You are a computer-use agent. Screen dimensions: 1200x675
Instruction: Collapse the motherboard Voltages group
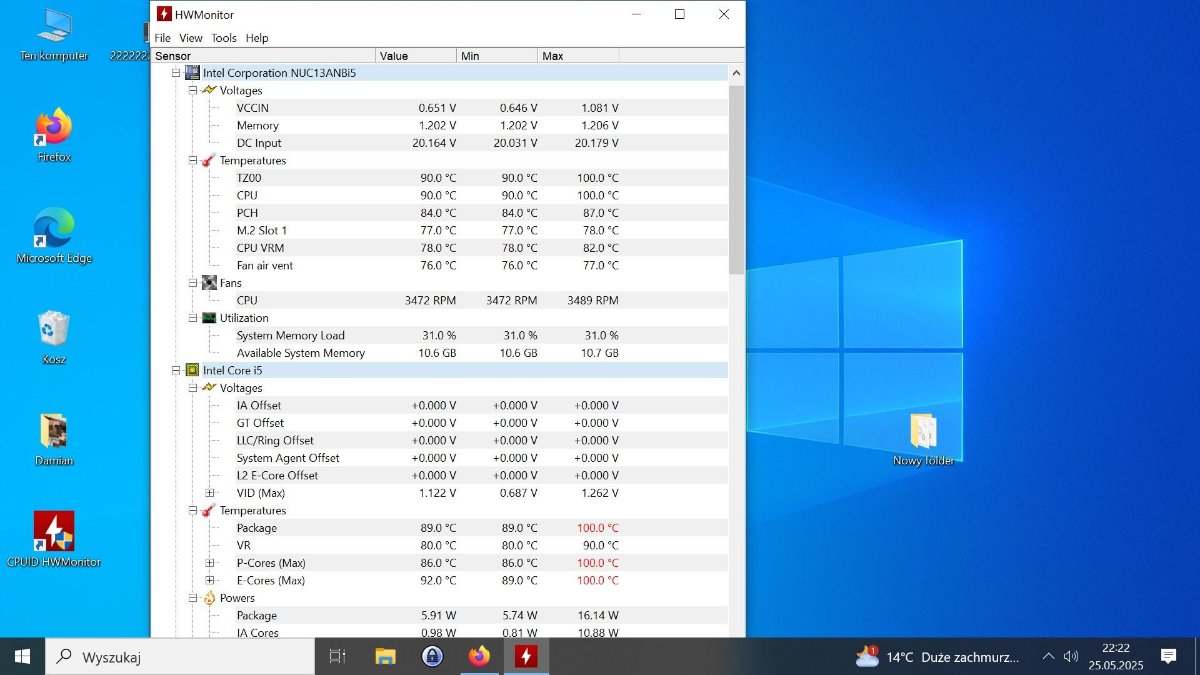click(193, 90)
